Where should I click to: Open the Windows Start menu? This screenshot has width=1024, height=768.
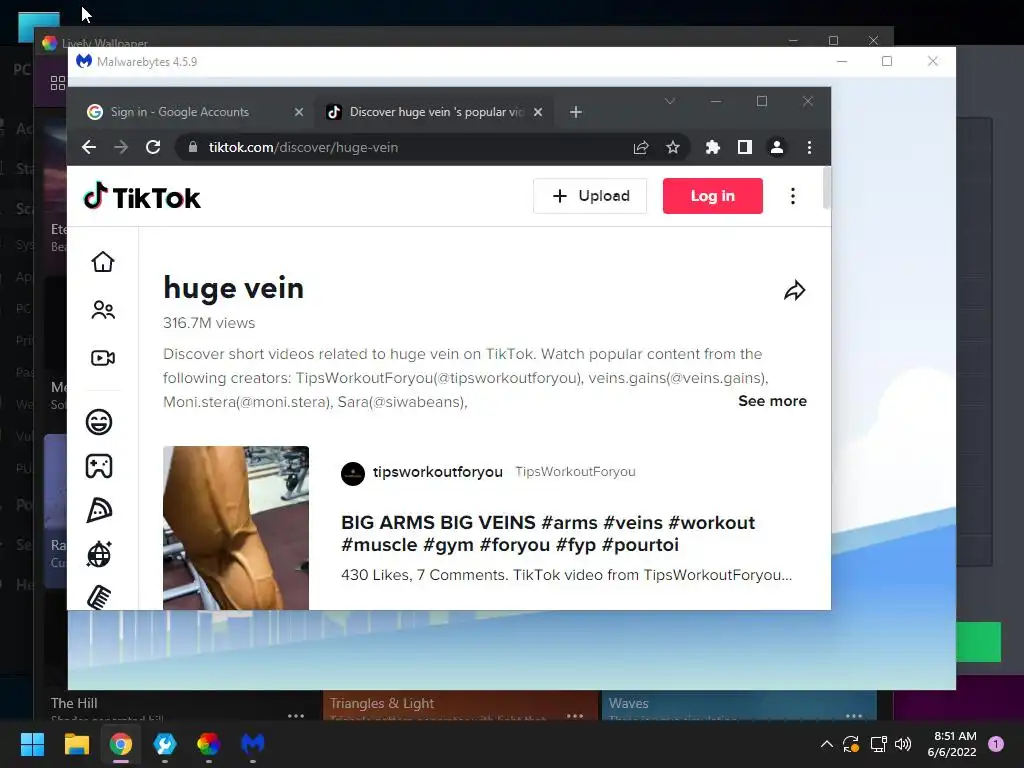(x=32, y=744)
